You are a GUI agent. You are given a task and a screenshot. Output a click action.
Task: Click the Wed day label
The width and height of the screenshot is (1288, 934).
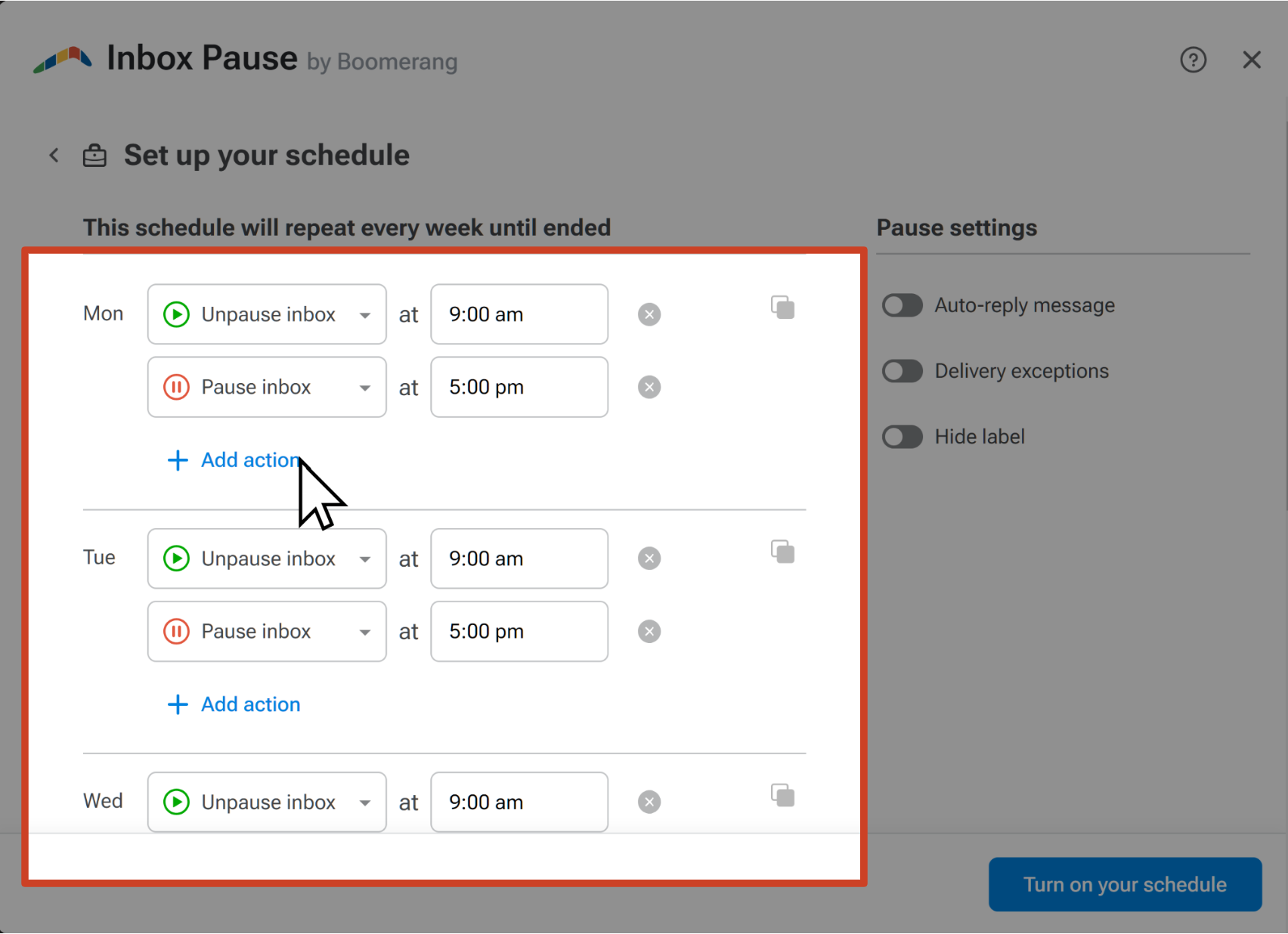[103, 801]
